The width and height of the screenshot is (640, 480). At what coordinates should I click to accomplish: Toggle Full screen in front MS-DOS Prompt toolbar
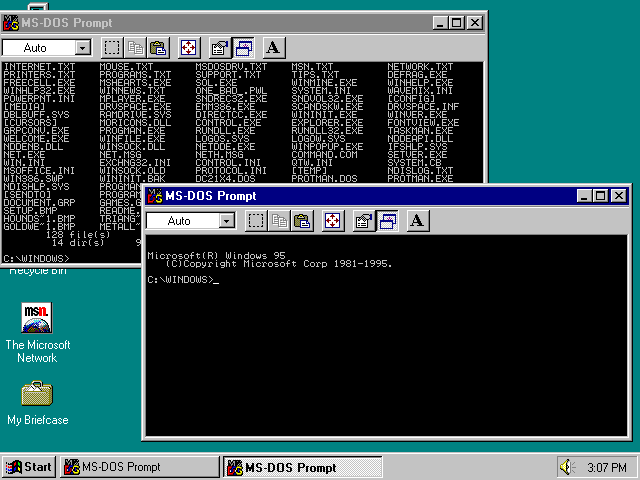(x=333, y=221)
